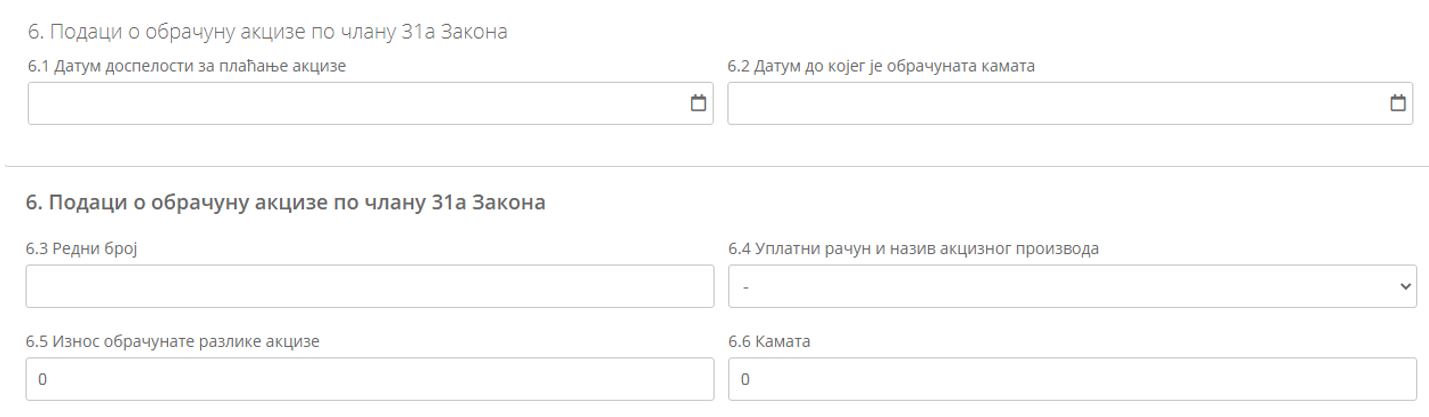Screen dimensions: 1429x417
Task: Focus the 6.1 Датум доспелости date input
Action: pos(350,103)
